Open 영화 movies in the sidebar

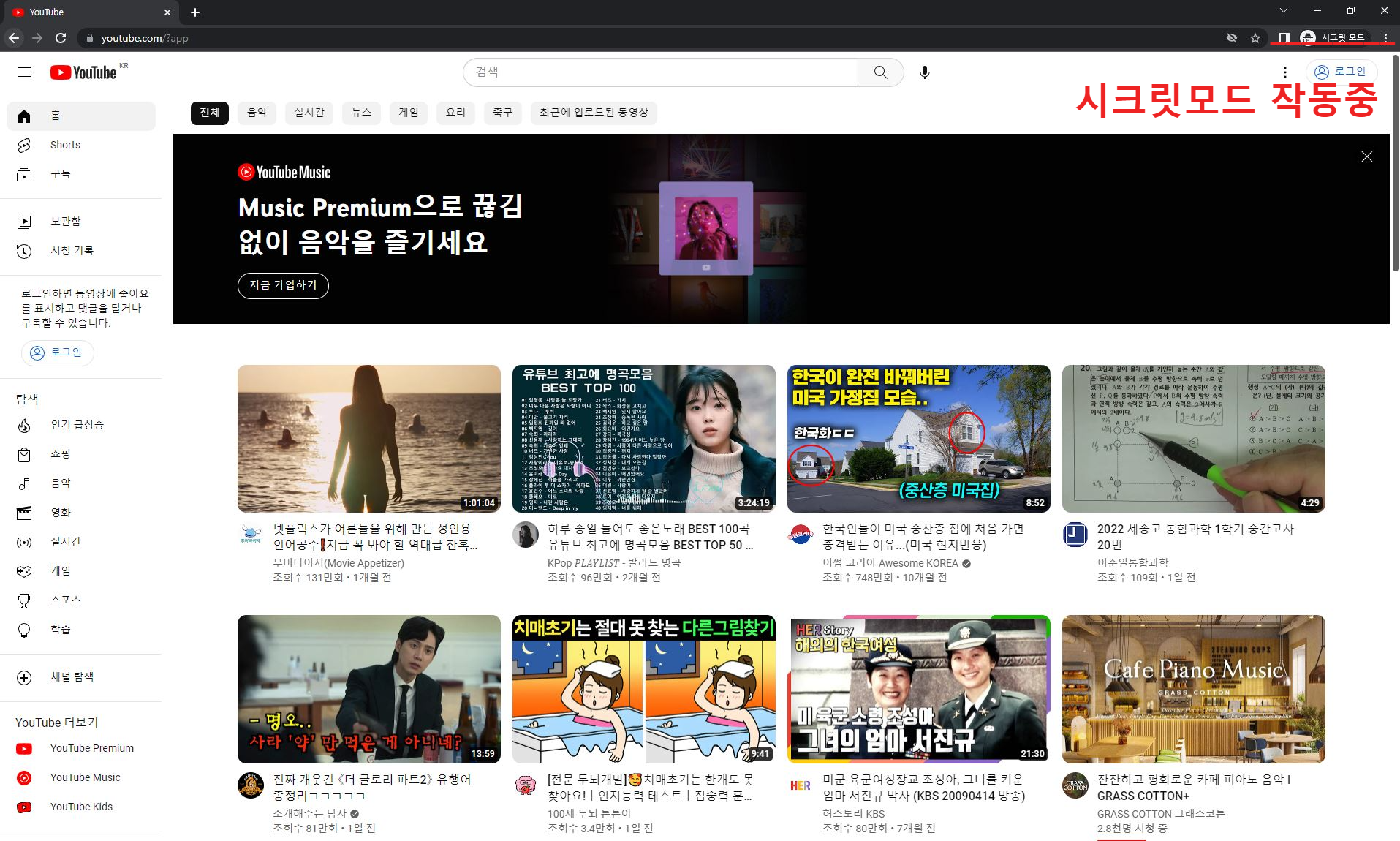point(81,513)
